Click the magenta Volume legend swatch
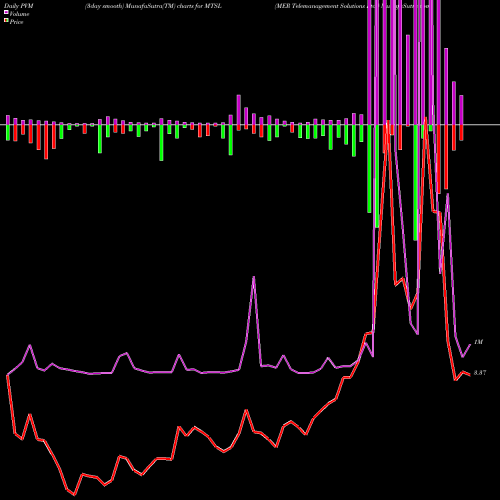The height and width of the screenshot is (500, 500). [6, 13]
